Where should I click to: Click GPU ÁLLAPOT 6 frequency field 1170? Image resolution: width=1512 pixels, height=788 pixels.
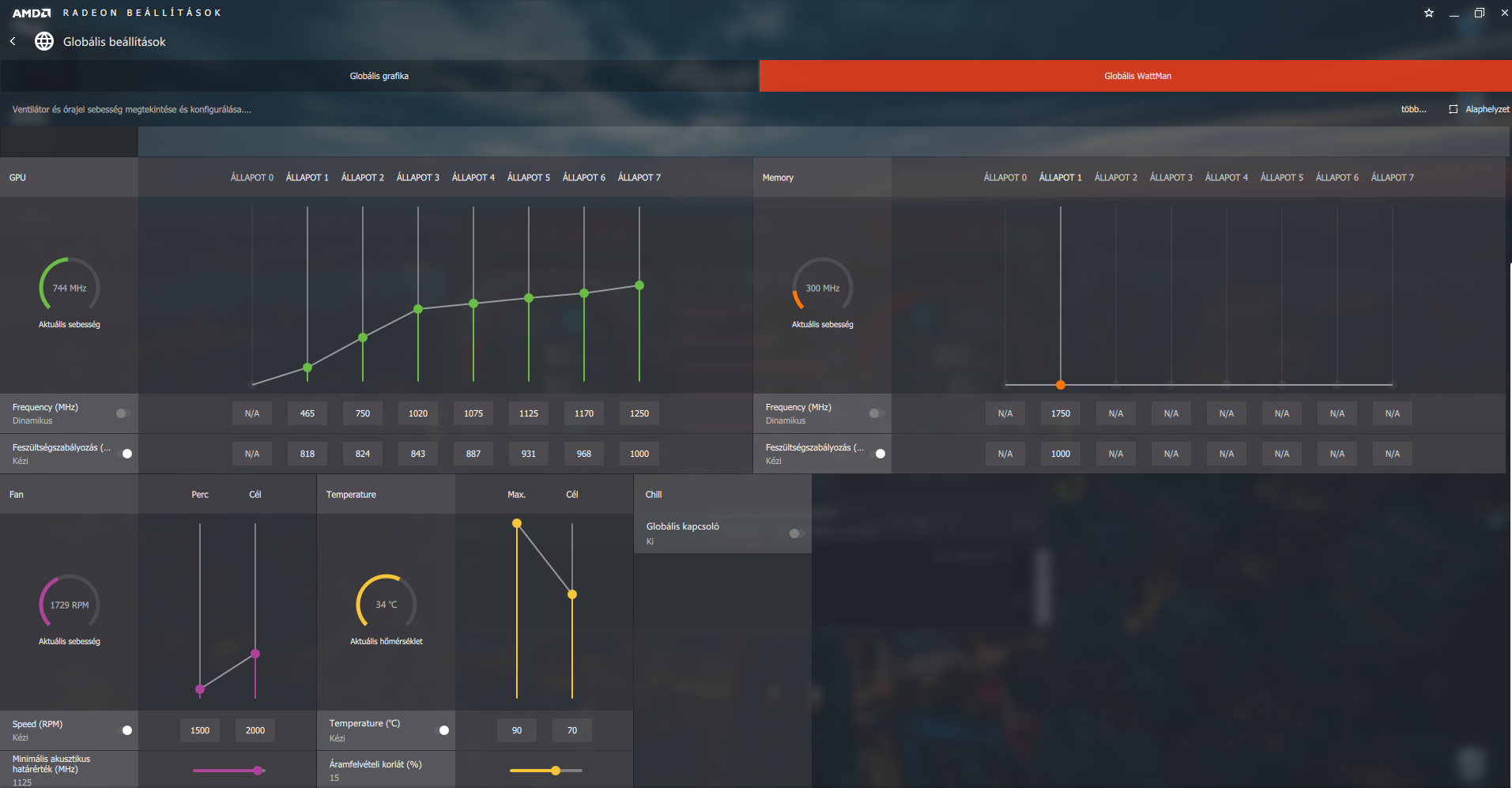pyautogui.click(x=584, y=413)
